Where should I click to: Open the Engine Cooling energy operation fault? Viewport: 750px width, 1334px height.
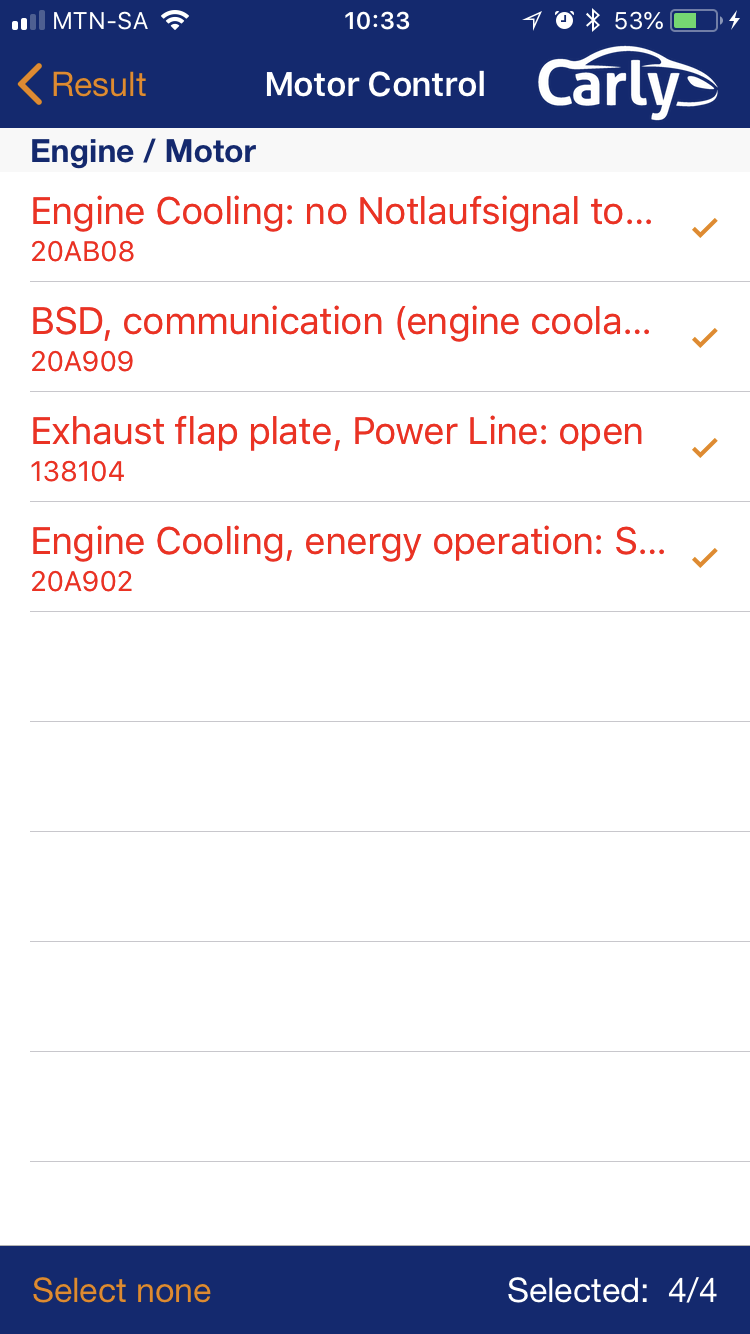(347, 557)
